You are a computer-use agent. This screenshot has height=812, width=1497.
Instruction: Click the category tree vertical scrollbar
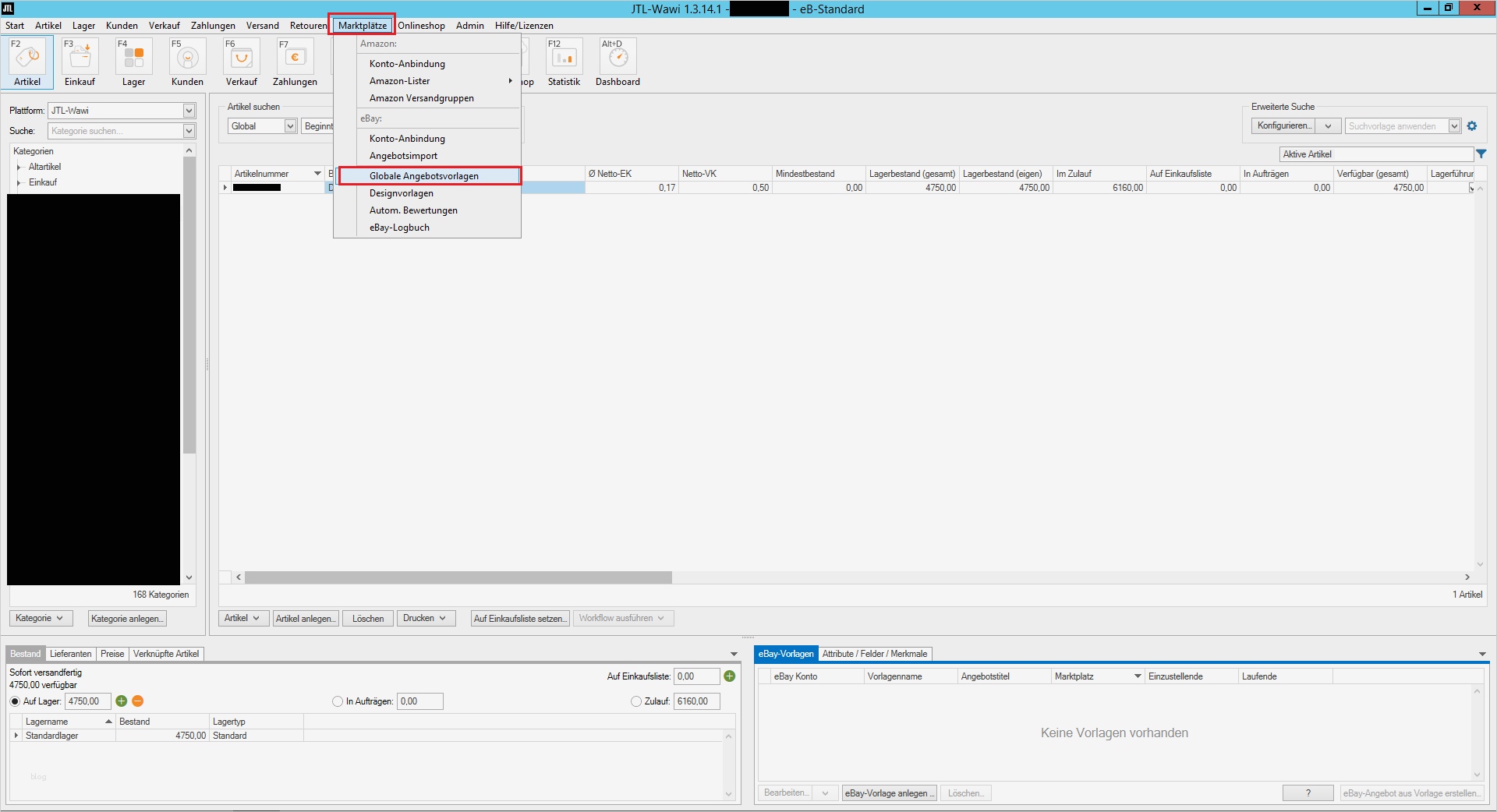[x=189, y=305]
